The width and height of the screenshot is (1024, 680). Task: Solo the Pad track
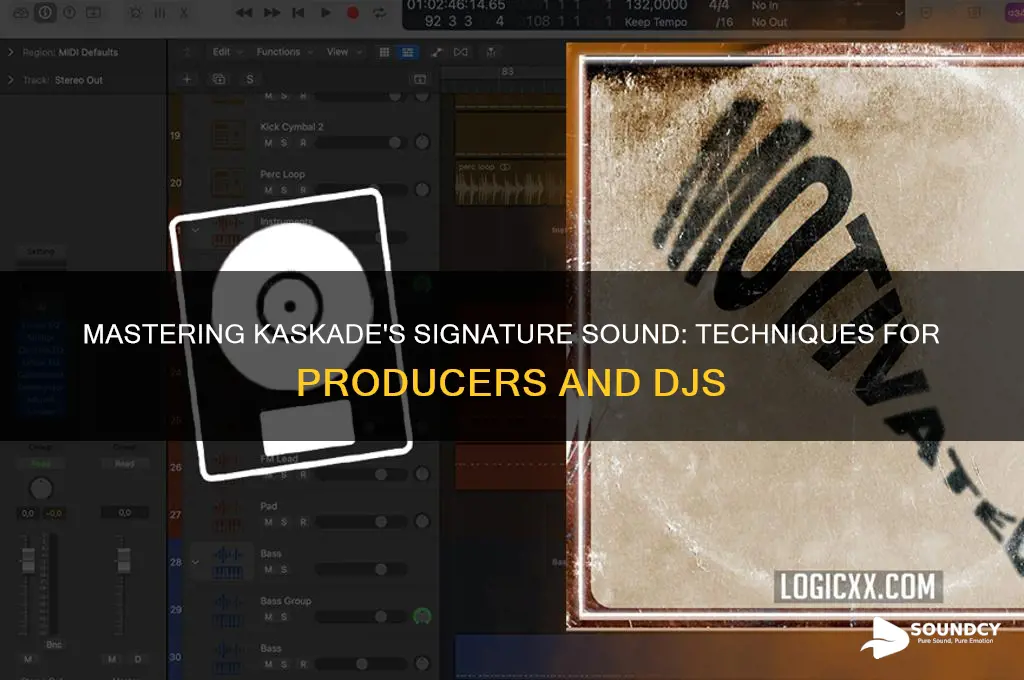click(x=284, y=522)
